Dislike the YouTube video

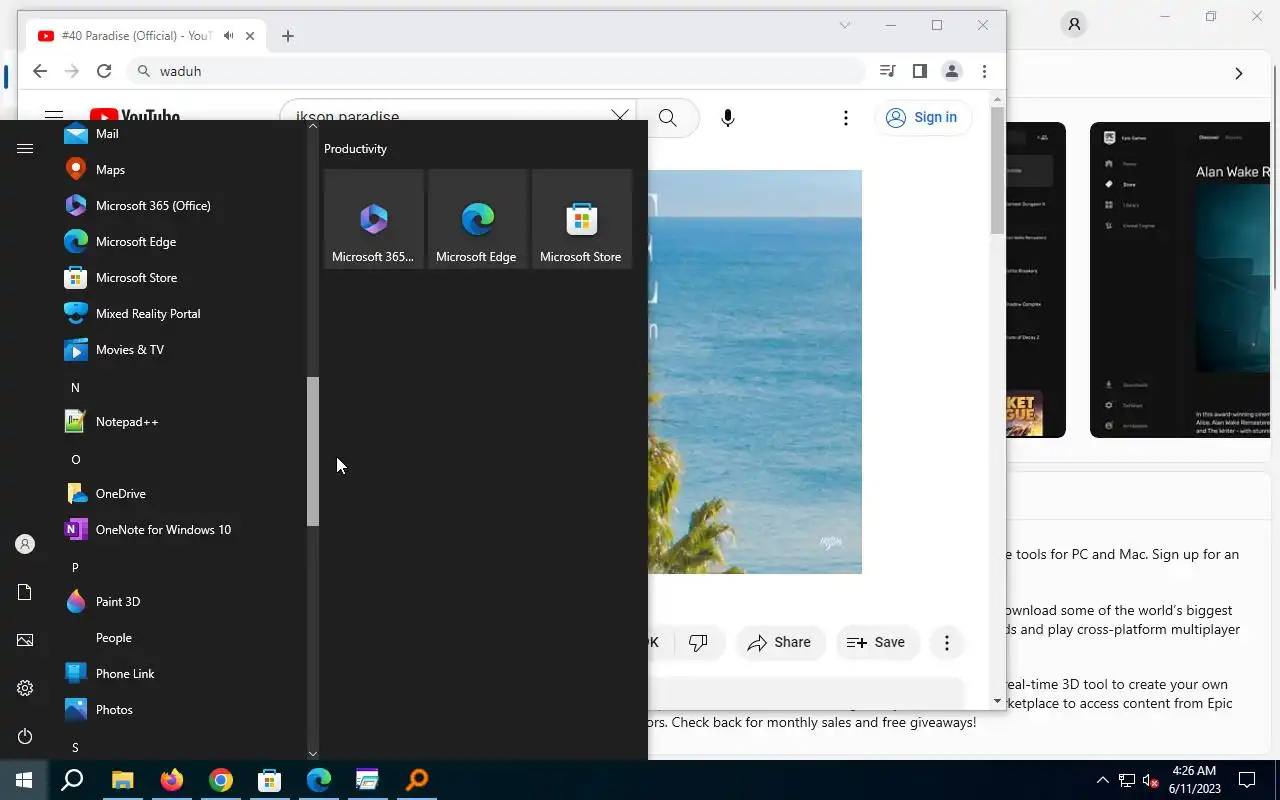(698, 642)
